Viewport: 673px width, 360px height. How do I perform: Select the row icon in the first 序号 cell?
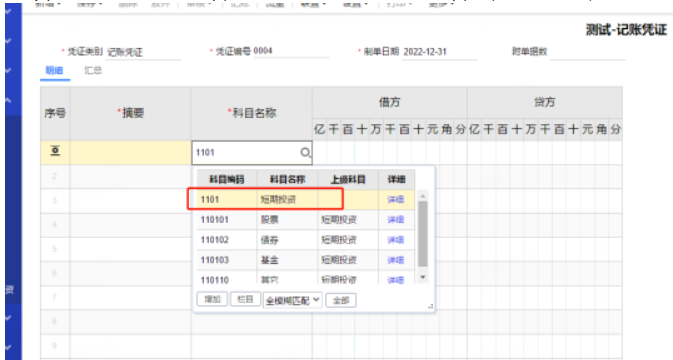point(55,151)
